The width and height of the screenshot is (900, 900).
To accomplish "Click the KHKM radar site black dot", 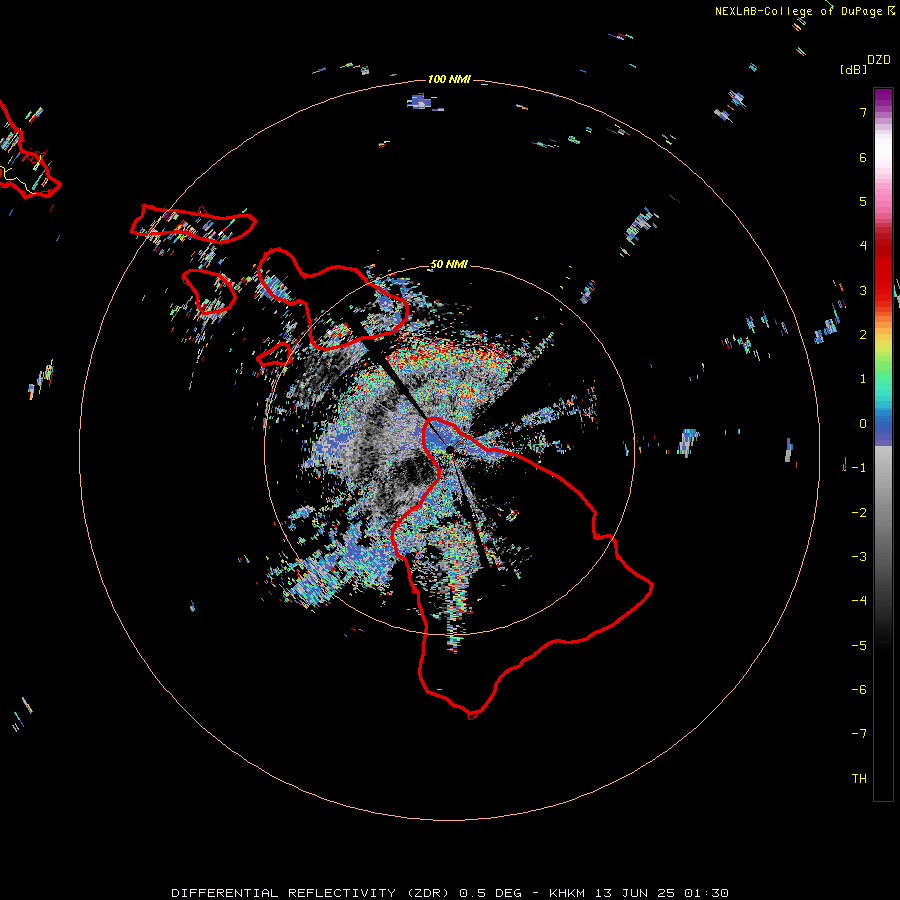I will [450, 449].
